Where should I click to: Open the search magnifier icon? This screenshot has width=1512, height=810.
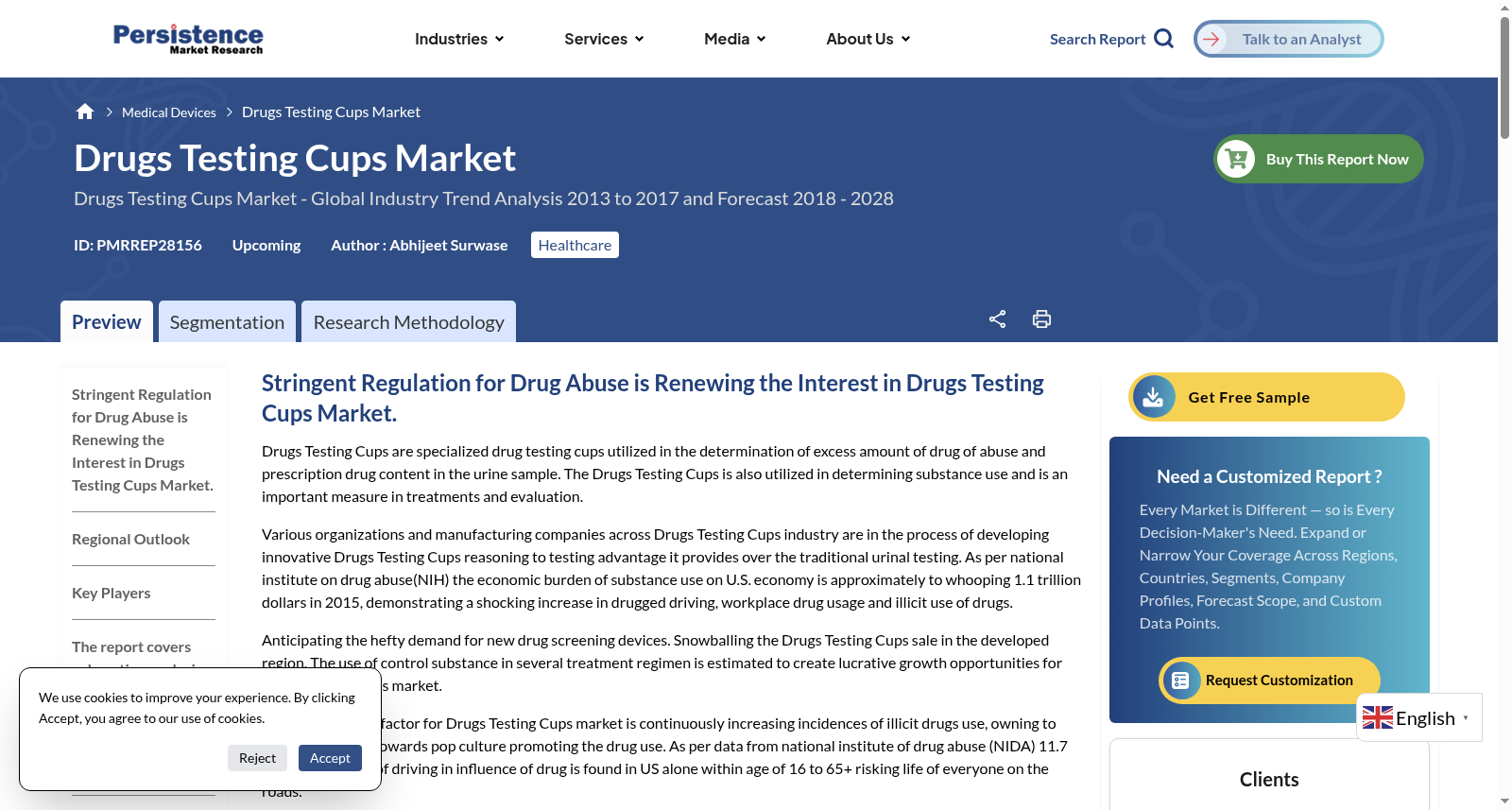[1164, 39]
